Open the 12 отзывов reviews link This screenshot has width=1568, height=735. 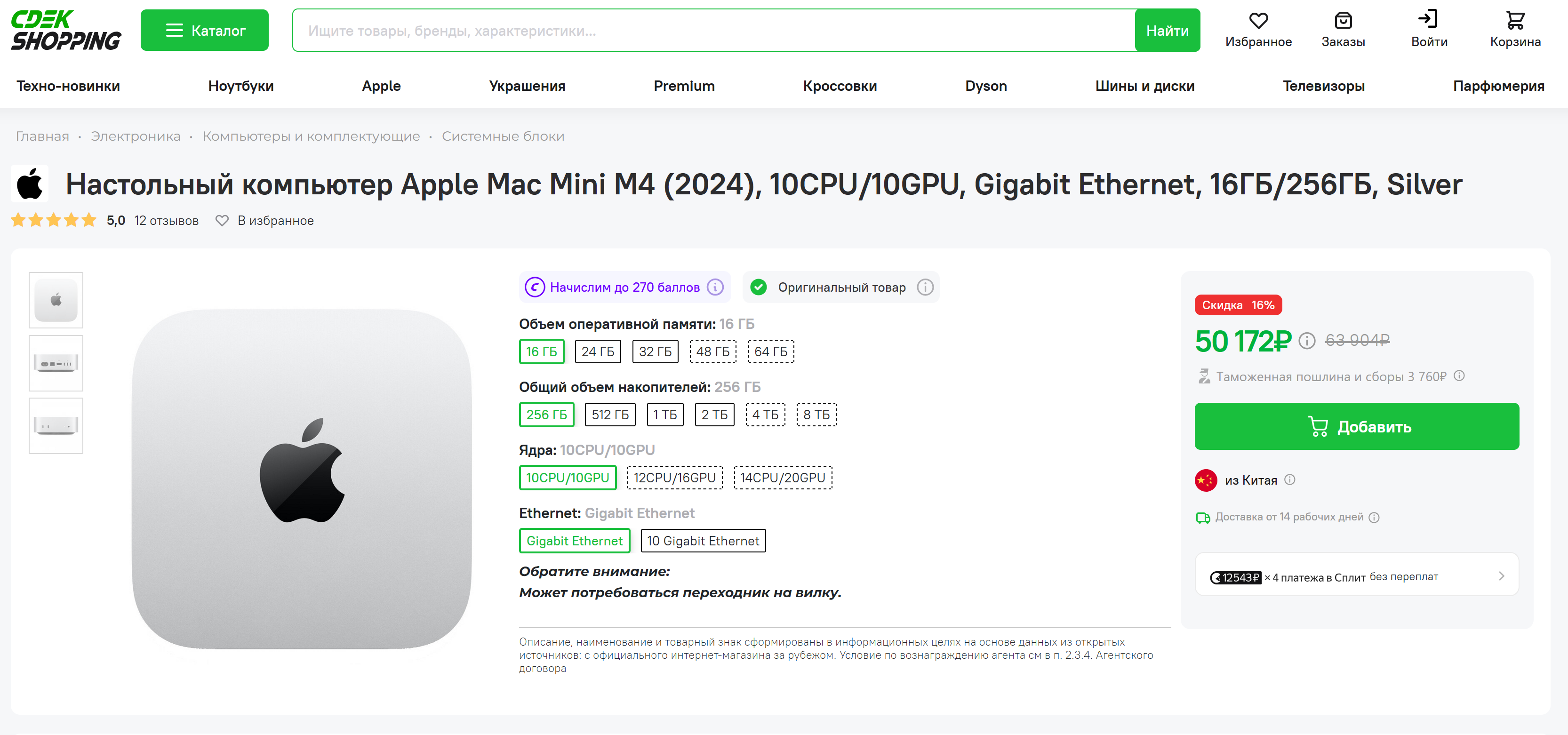(x=166, y=220)
